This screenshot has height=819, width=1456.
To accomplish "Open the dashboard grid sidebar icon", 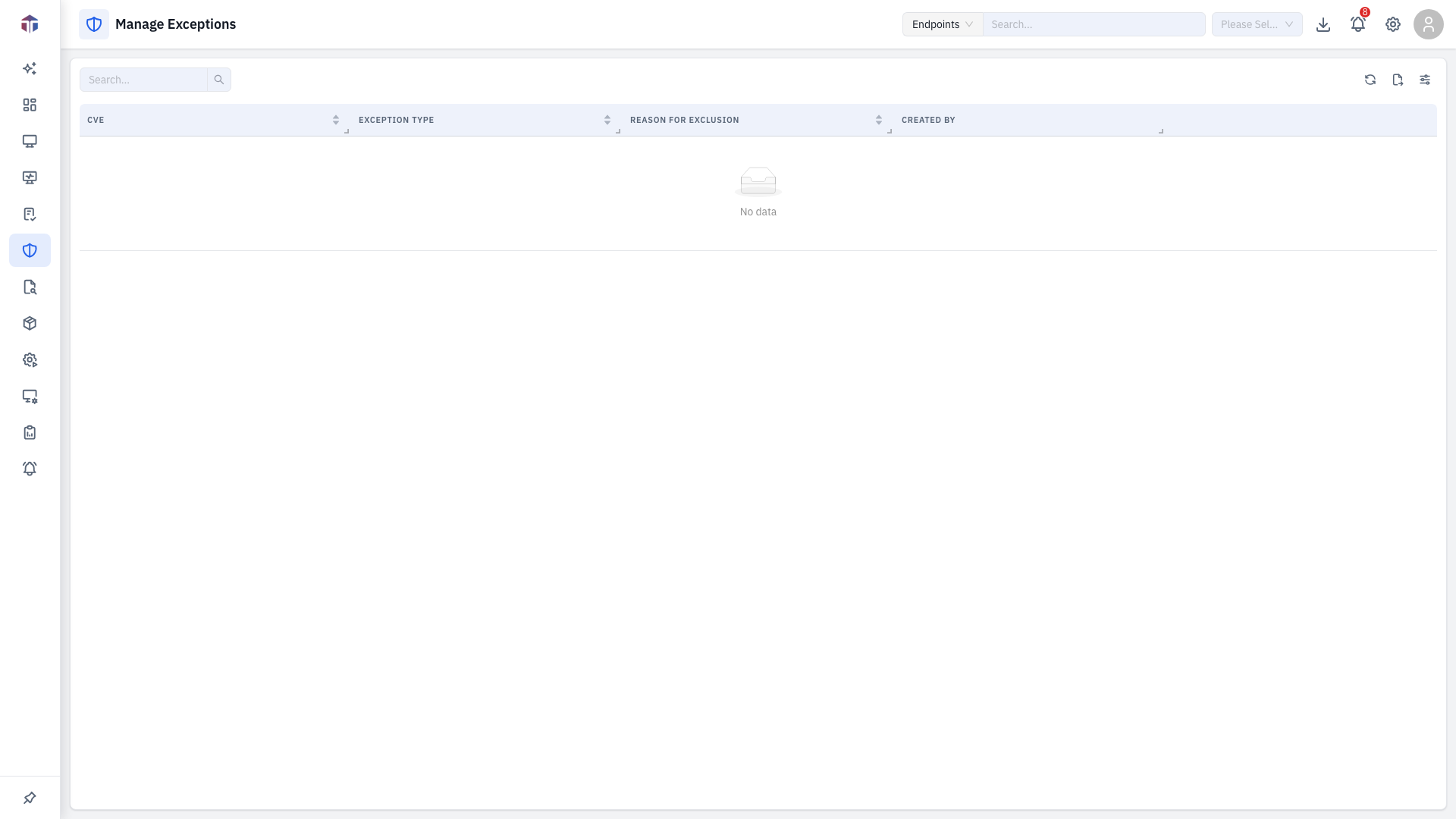I will 30,105.
